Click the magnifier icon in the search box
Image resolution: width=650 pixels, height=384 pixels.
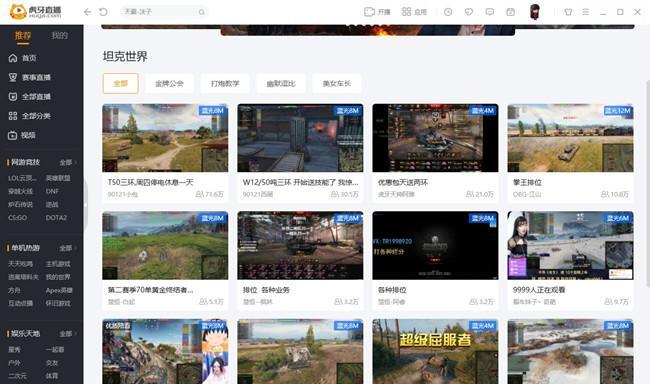201,12
